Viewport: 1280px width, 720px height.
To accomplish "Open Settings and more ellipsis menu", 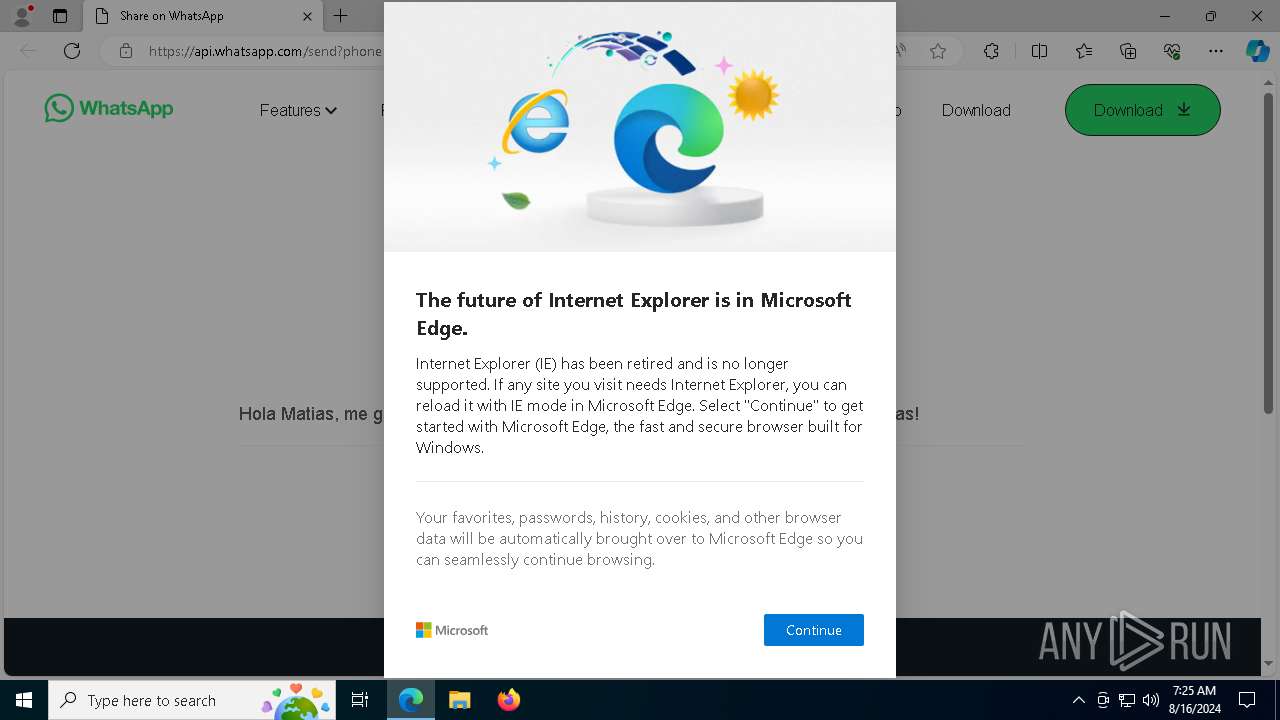I will pyautogui.click(x=1216, y=51).
